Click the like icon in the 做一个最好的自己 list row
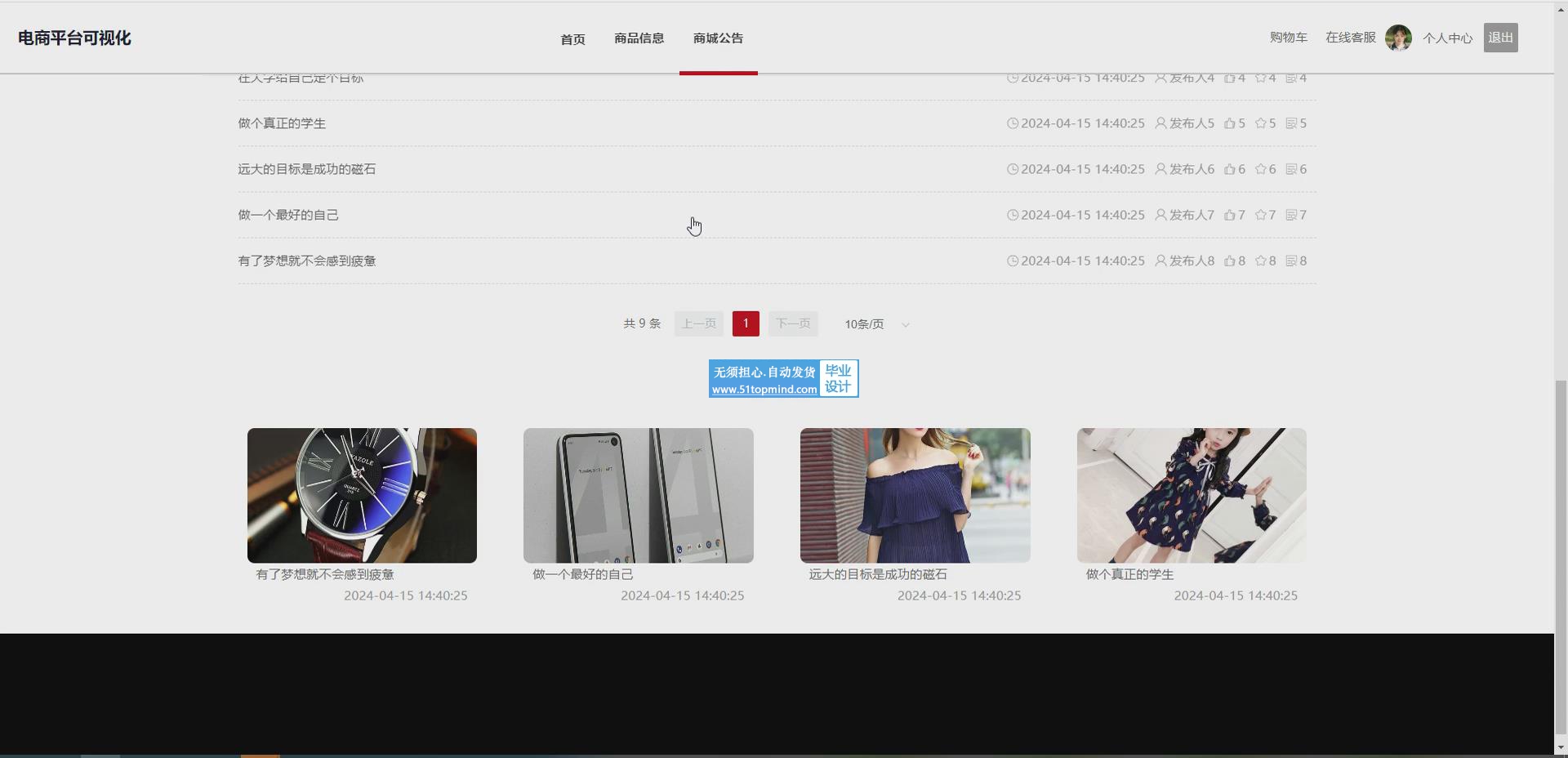Viewport: 1568px width, 758px height. click(1230, 215)
